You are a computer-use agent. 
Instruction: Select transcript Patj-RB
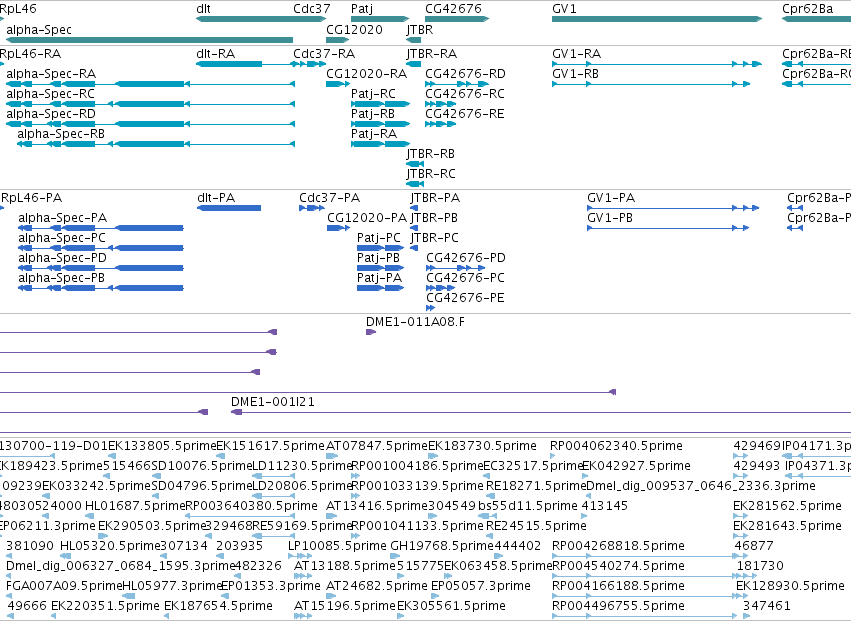pyautogui.click(x=380, y=124)
